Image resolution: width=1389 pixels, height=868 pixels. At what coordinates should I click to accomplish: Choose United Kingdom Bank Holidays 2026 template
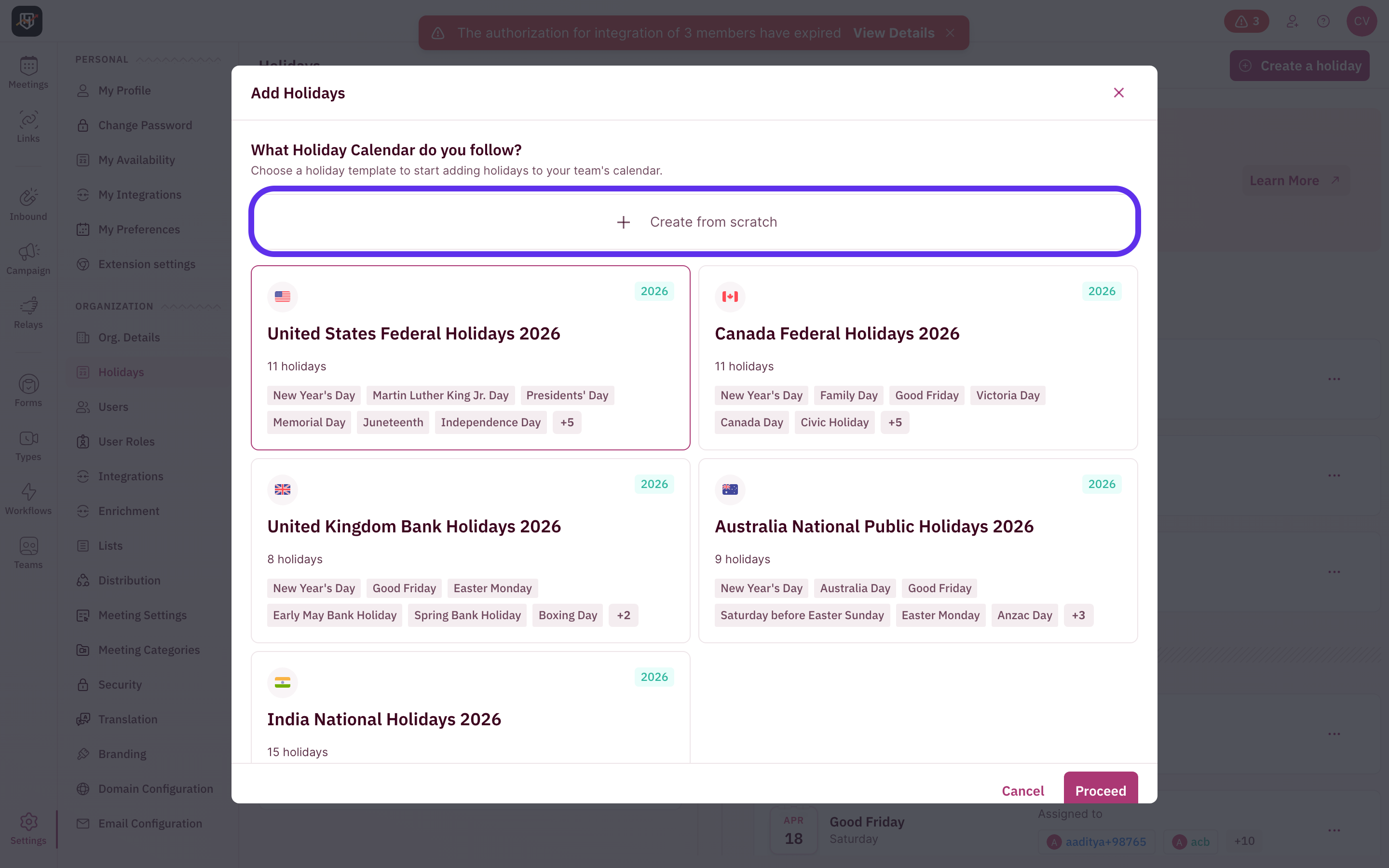[x=470, y=527]
